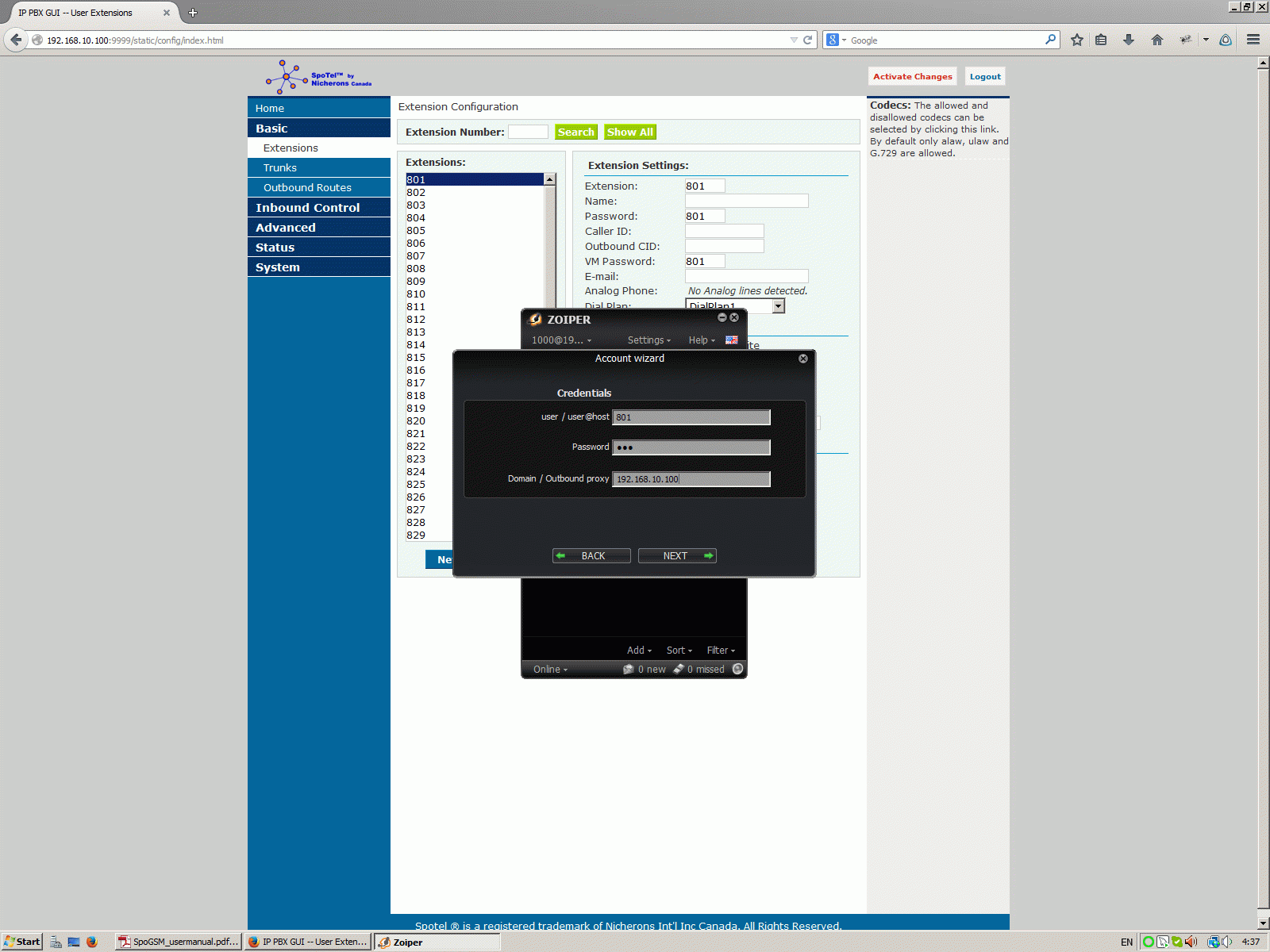Image resolution: width=1270 pixels, height=952 pixels.
Task: Click BACK in the Account wizard
Action: (591, 555)
